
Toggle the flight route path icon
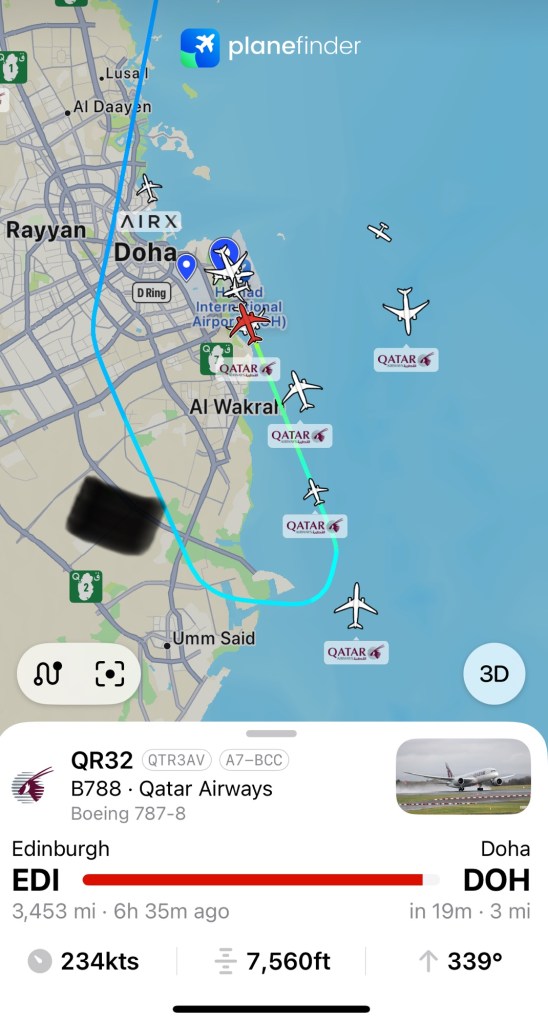[x=48, y=673]
